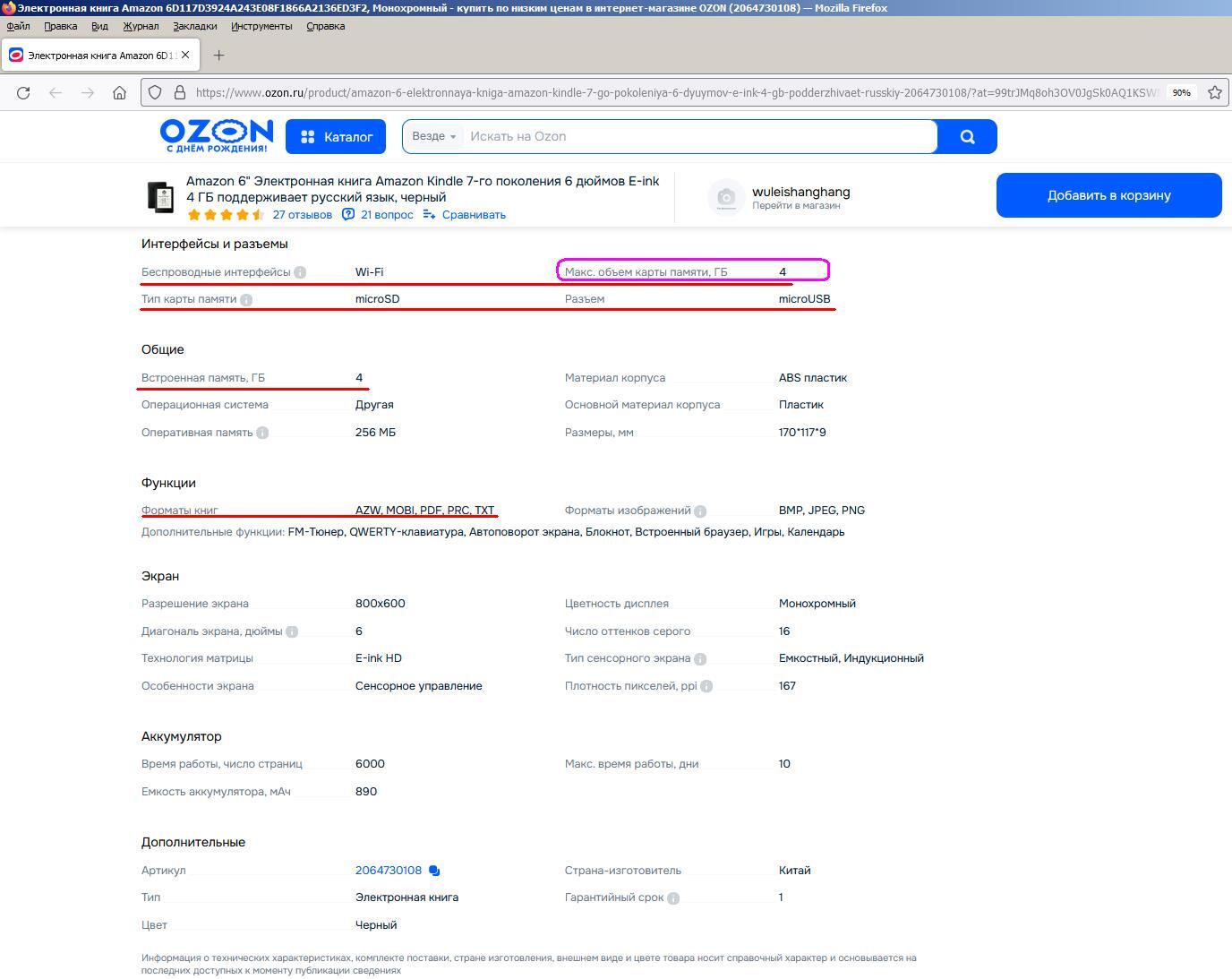Copy article number with the copy icon
This screenshot has width=1232, height=979.
pos(434,871)
